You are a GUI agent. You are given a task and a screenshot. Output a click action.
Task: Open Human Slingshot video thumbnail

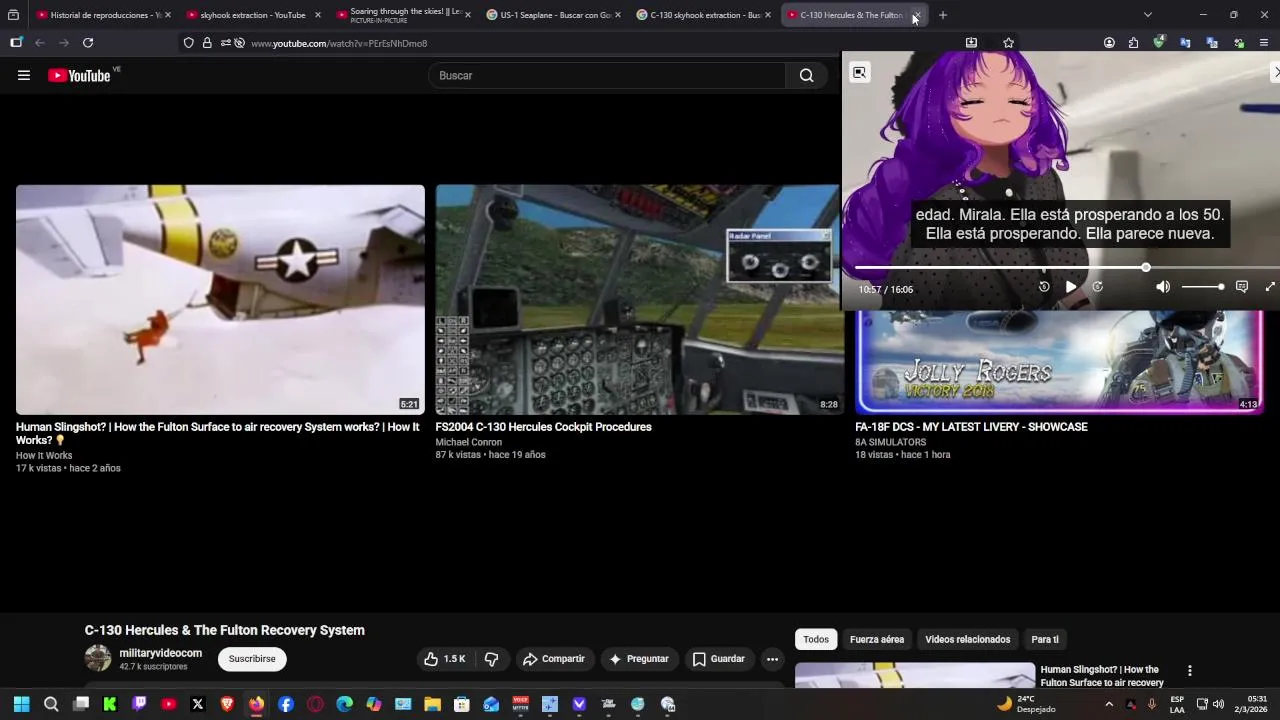click(220, 299)
